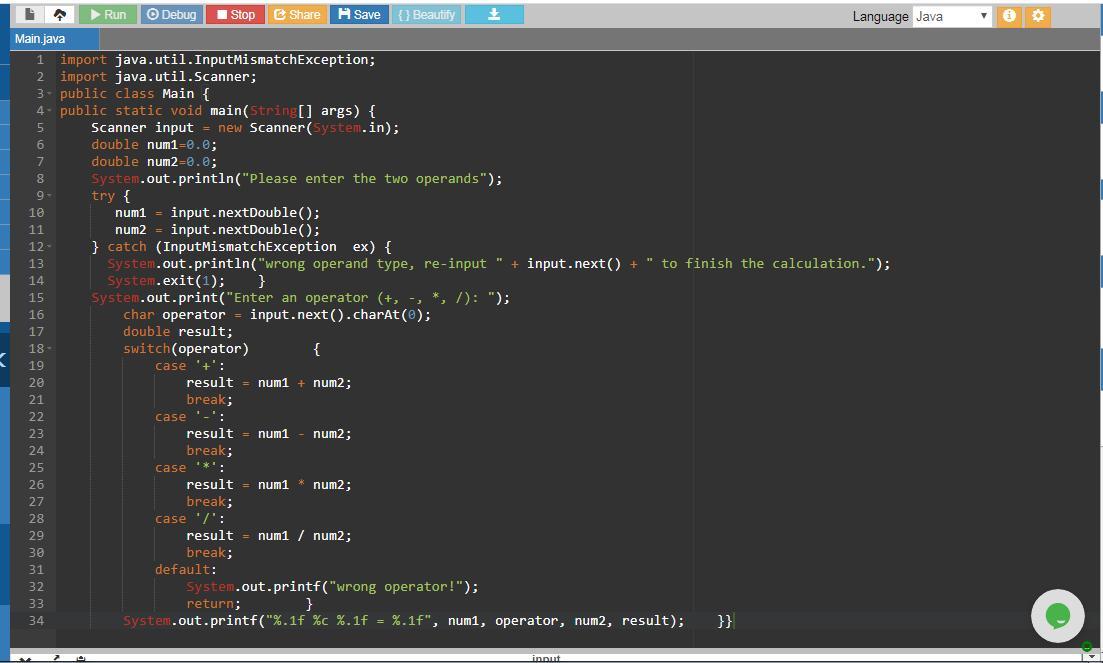Click the upload file cloud icon
Image resolution: width=1103 pixels, height=663 pixels.
tap(59, 15)
